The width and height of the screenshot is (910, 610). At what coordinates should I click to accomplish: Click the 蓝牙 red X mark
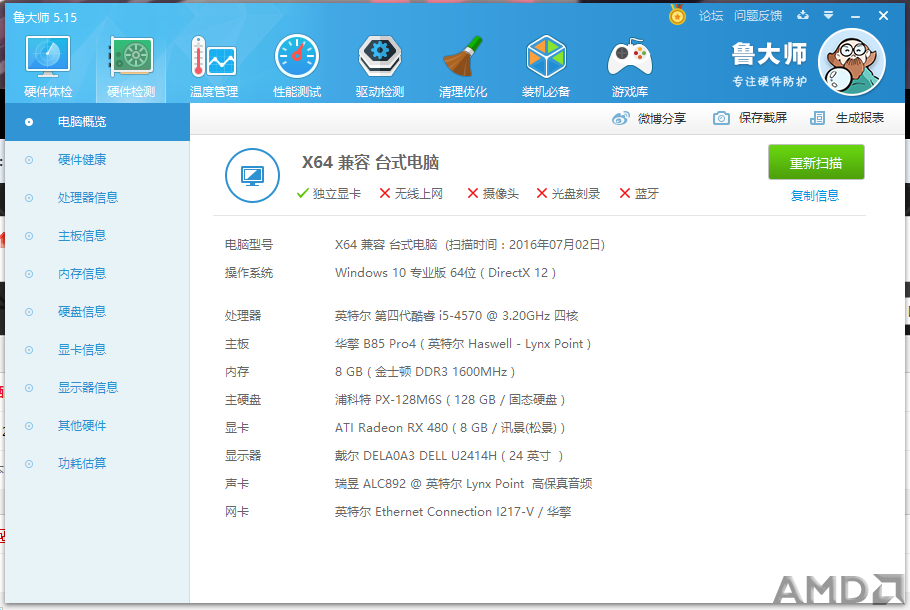point(624,193)
